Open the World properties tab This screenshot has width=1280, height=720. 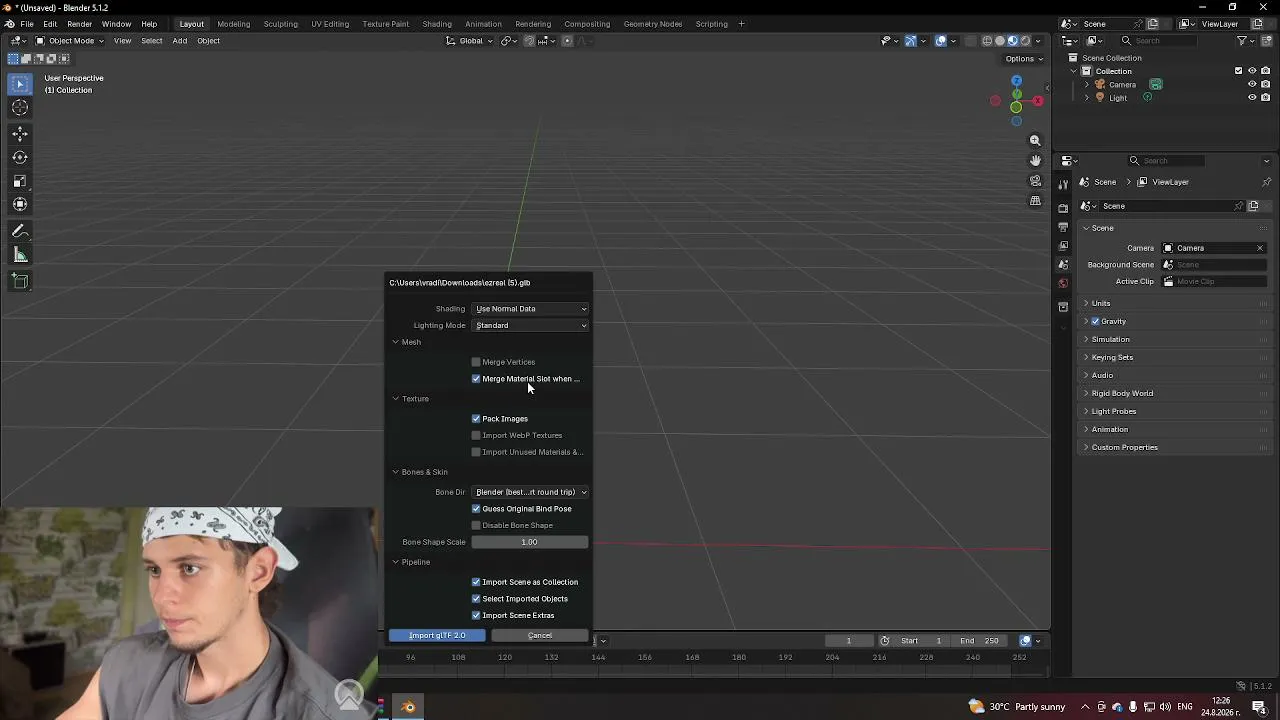[x=1063, y=283]
